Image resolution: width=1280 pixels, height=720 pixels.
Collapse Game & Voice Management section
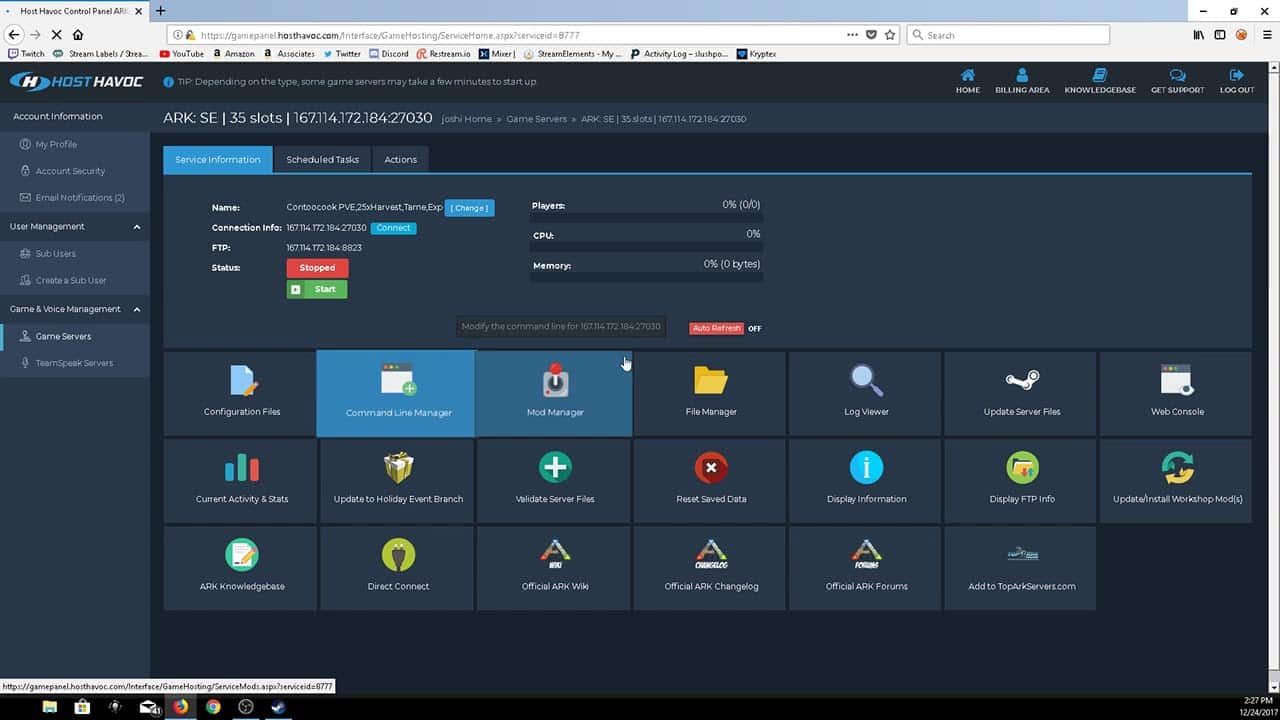[137, 309]
